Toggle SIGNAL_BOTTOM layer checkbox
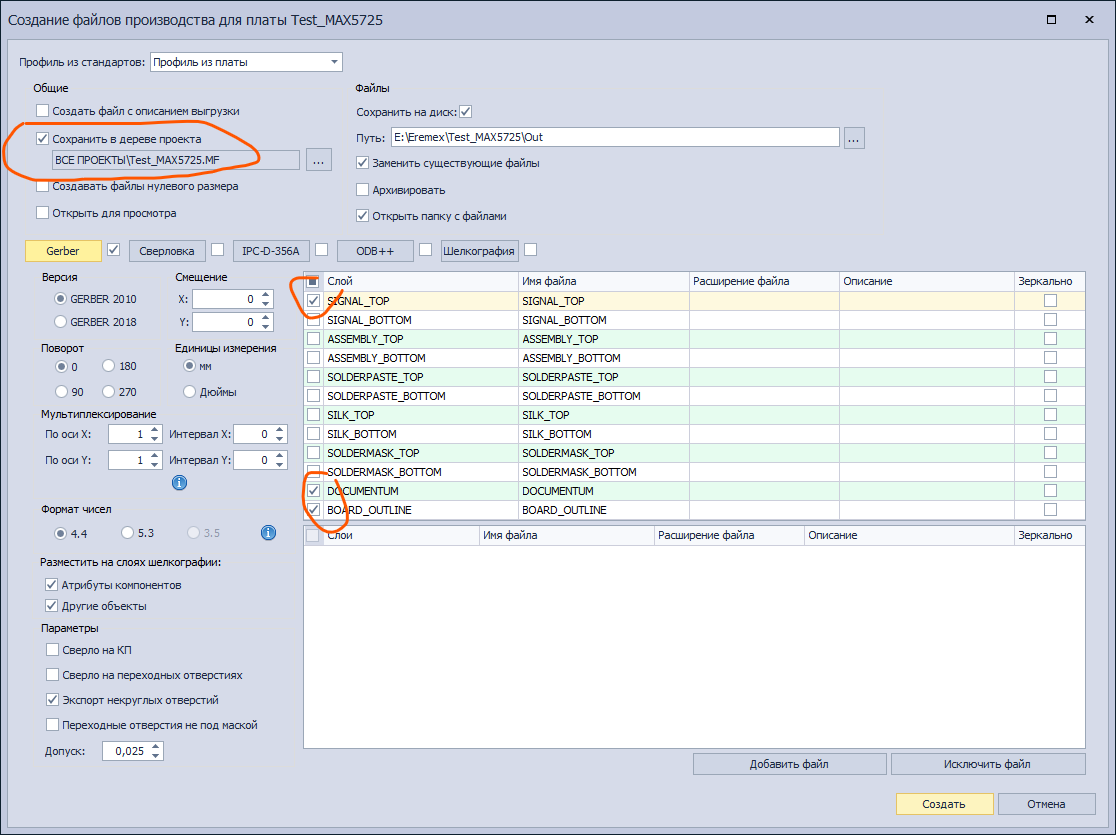 (x=314, y=320)
